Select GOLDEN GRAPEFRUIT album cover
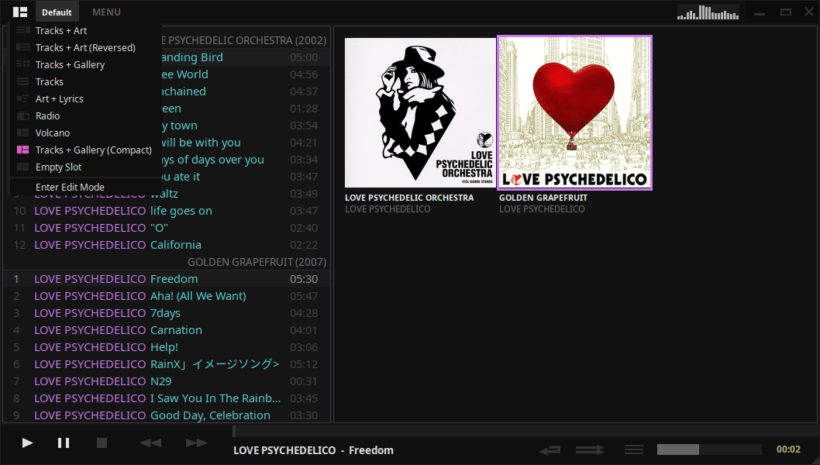The width and height of the screenshot is (820, 465). click(x=574, y=112)
